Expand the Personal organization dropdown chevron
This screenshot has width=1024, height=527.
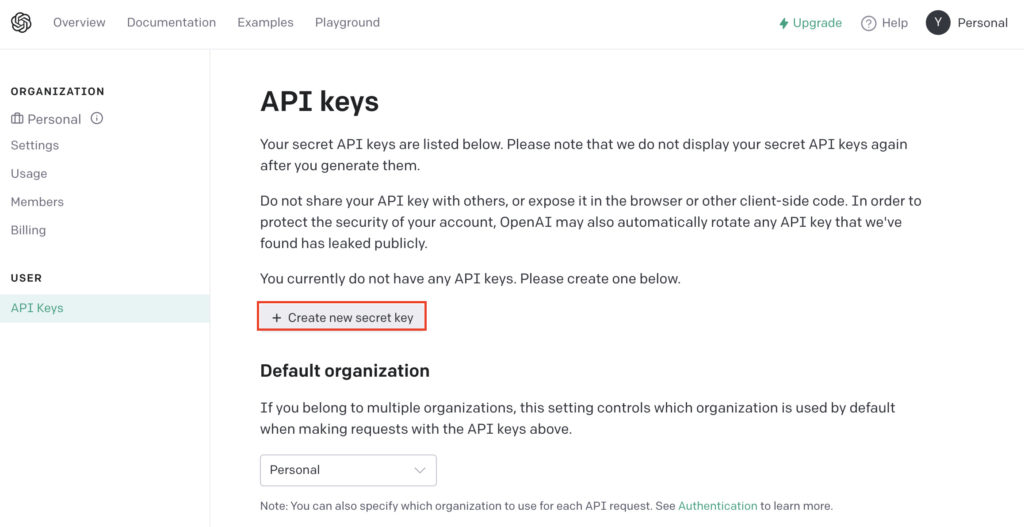420,470
